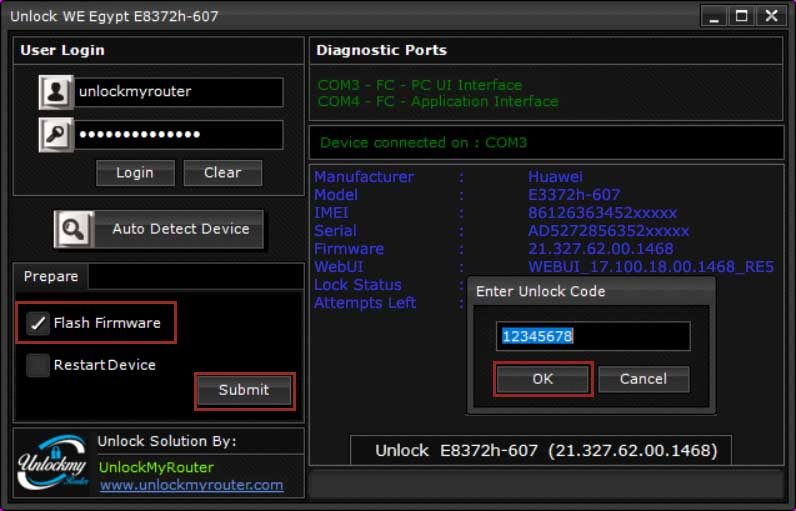
Task: Maximize the Unlock WE Egypt window
Action: coord(742,16)
